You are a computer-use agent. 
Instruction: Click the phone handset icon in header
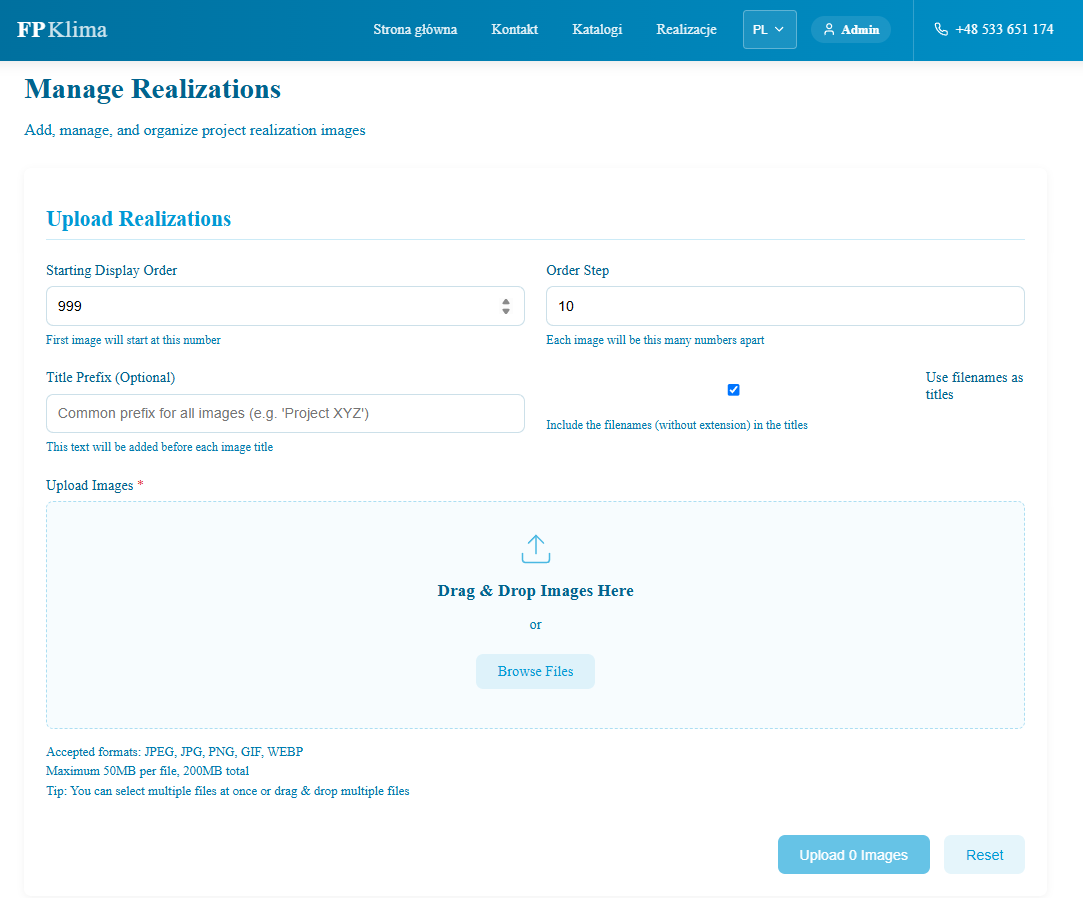[x=941, y=30]
